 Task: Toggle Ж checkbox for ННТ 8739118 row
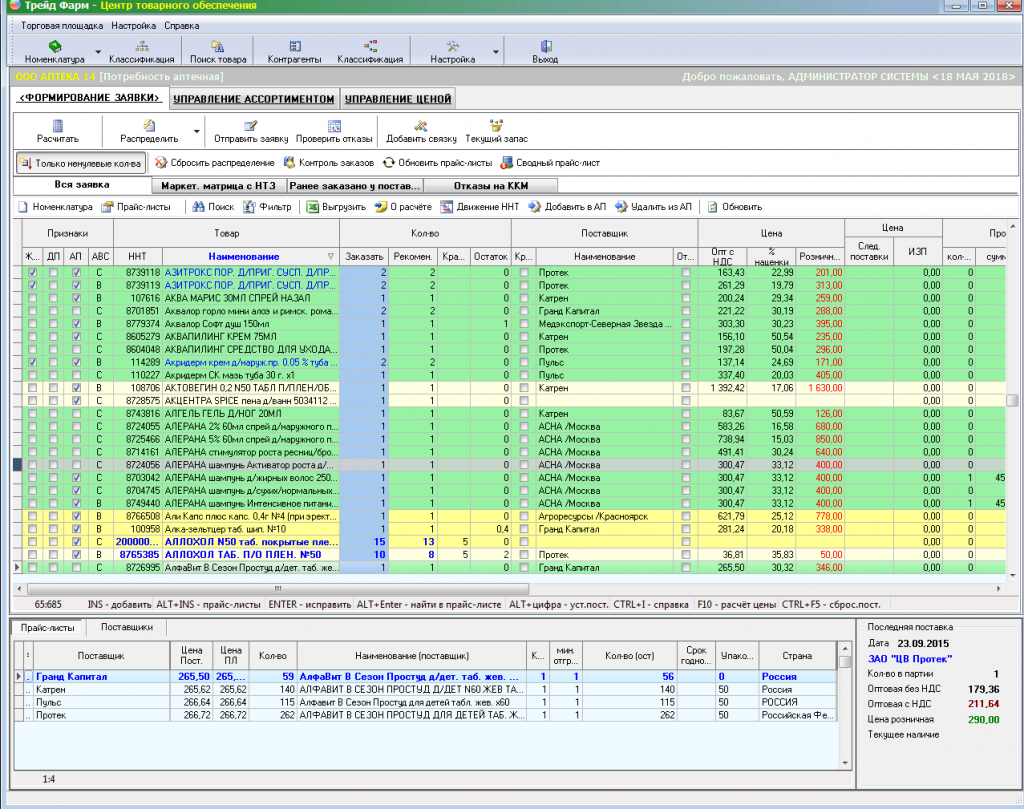[32, 272]
